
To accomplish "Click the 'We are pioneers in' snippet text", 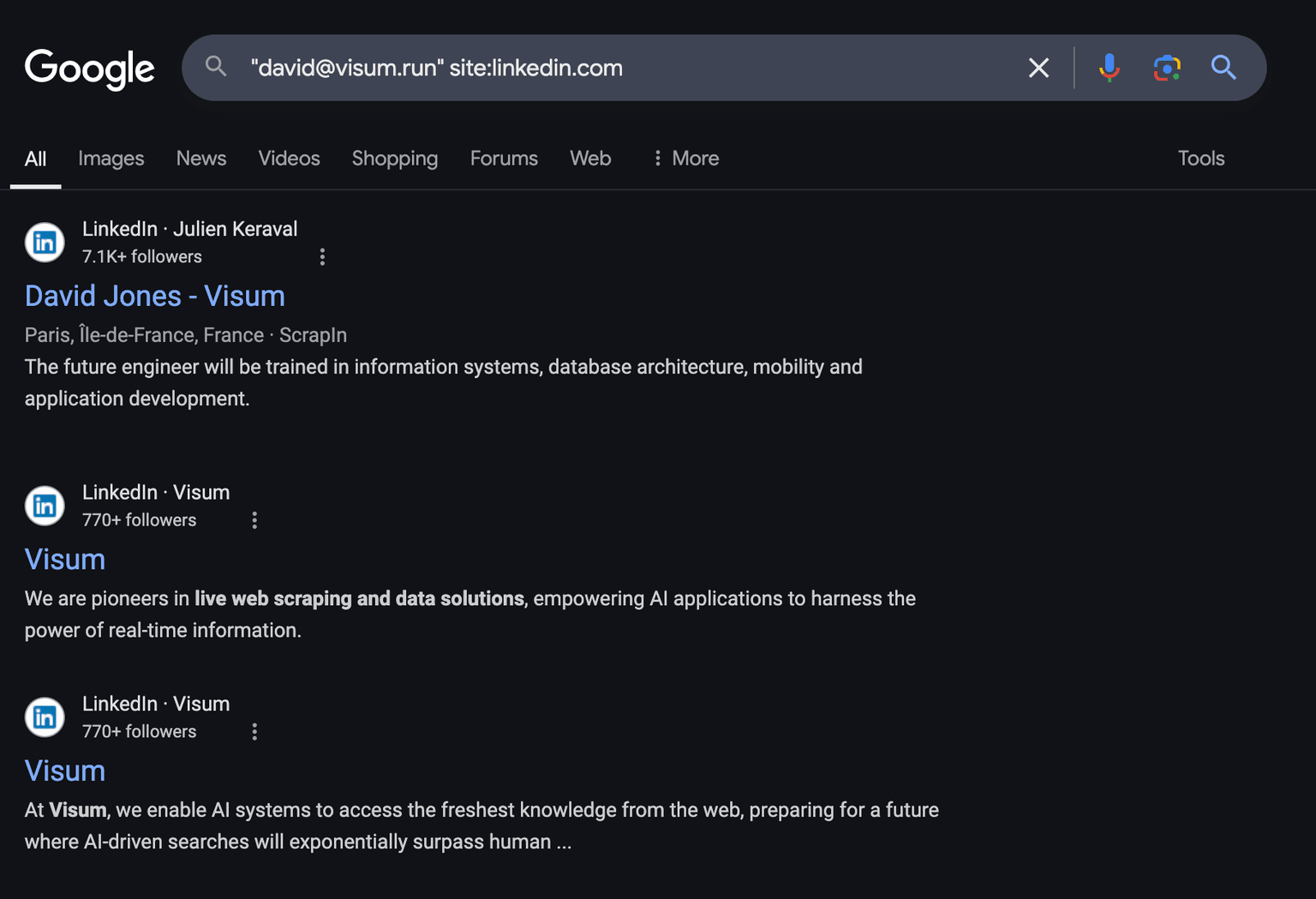I will tap(470, 614).
